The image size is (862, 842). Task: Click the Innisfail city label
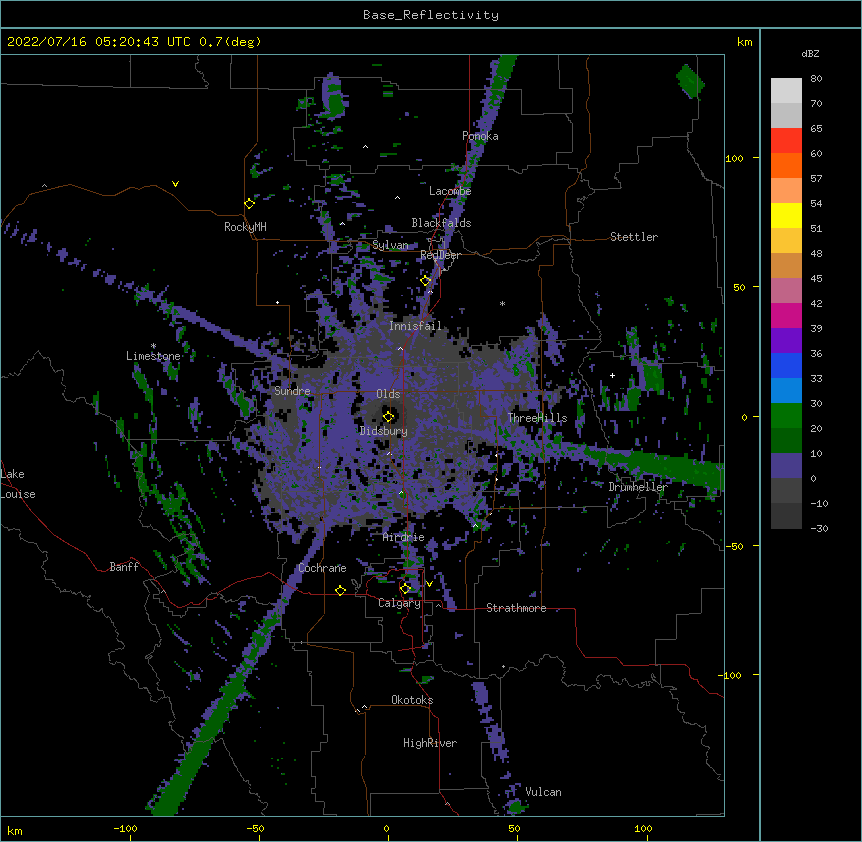pos(416,326)
